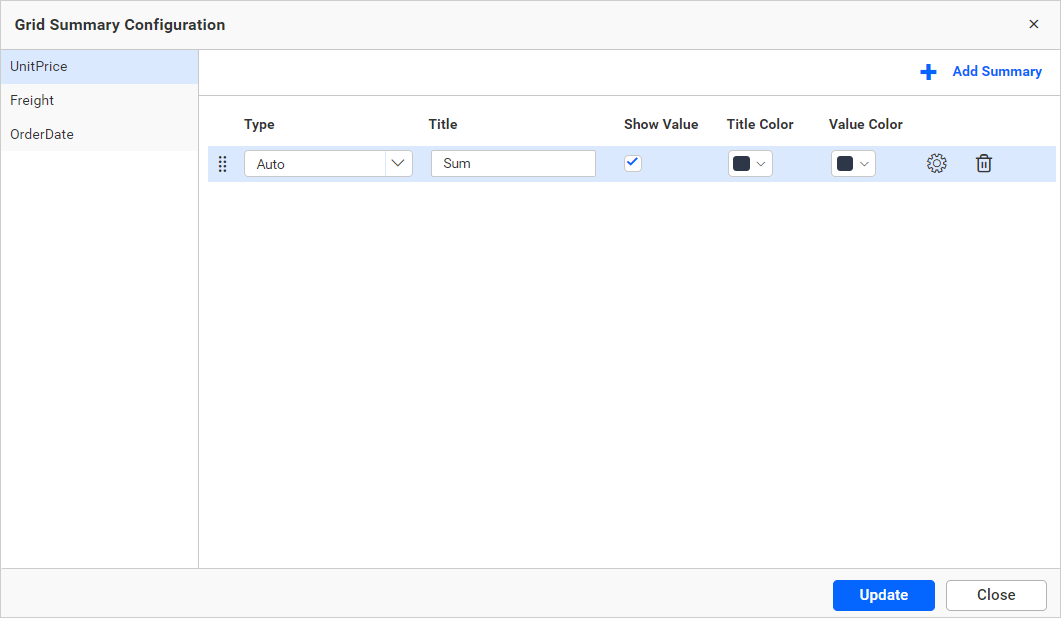The width and height of the screenshot is (1061, 618).
Task: Select the UnitPrice field in the sidebar
Action: (x=38, y=66)
